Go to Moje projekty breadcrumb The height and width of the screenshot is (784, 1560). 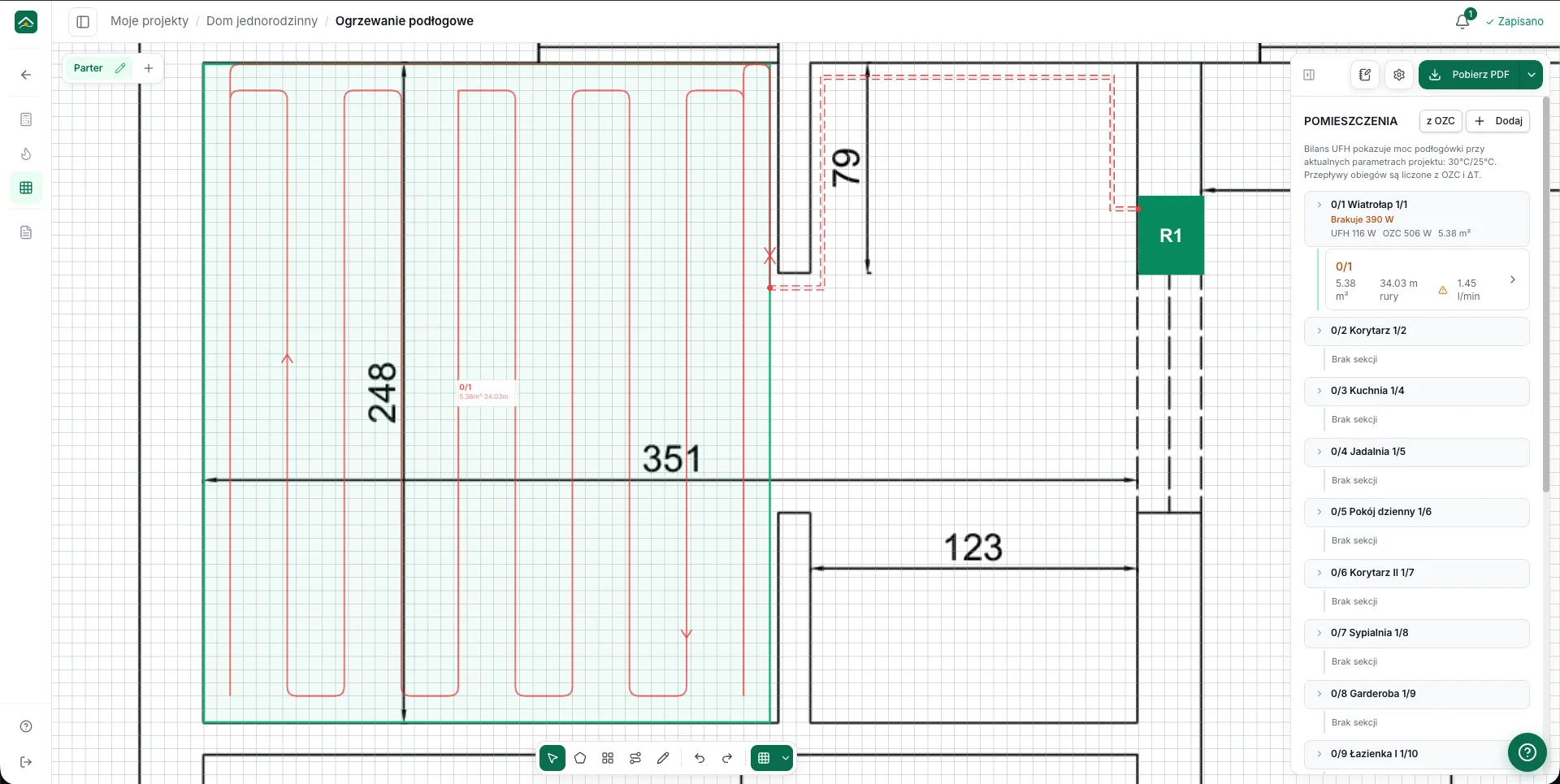tap(149, 21)
